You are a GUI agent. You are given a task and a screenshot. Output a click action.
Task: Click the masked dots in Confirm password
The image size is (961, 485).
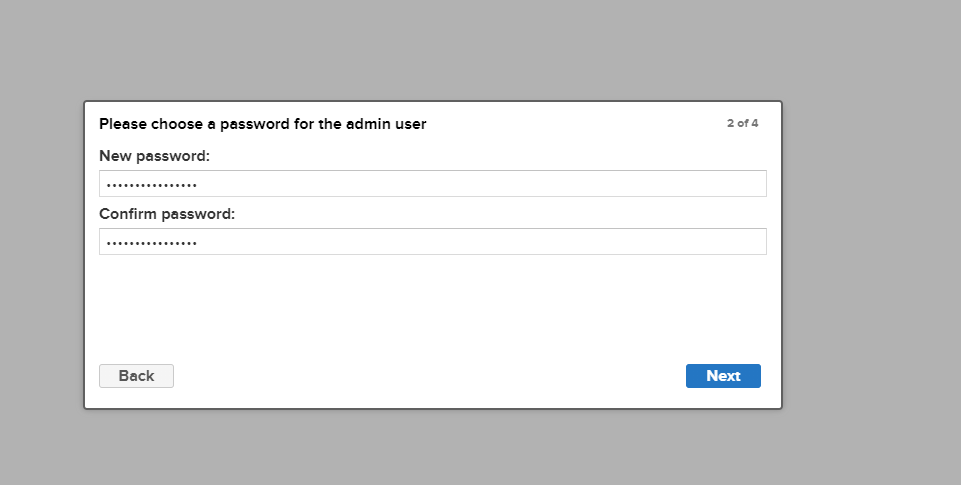(151, 243)
